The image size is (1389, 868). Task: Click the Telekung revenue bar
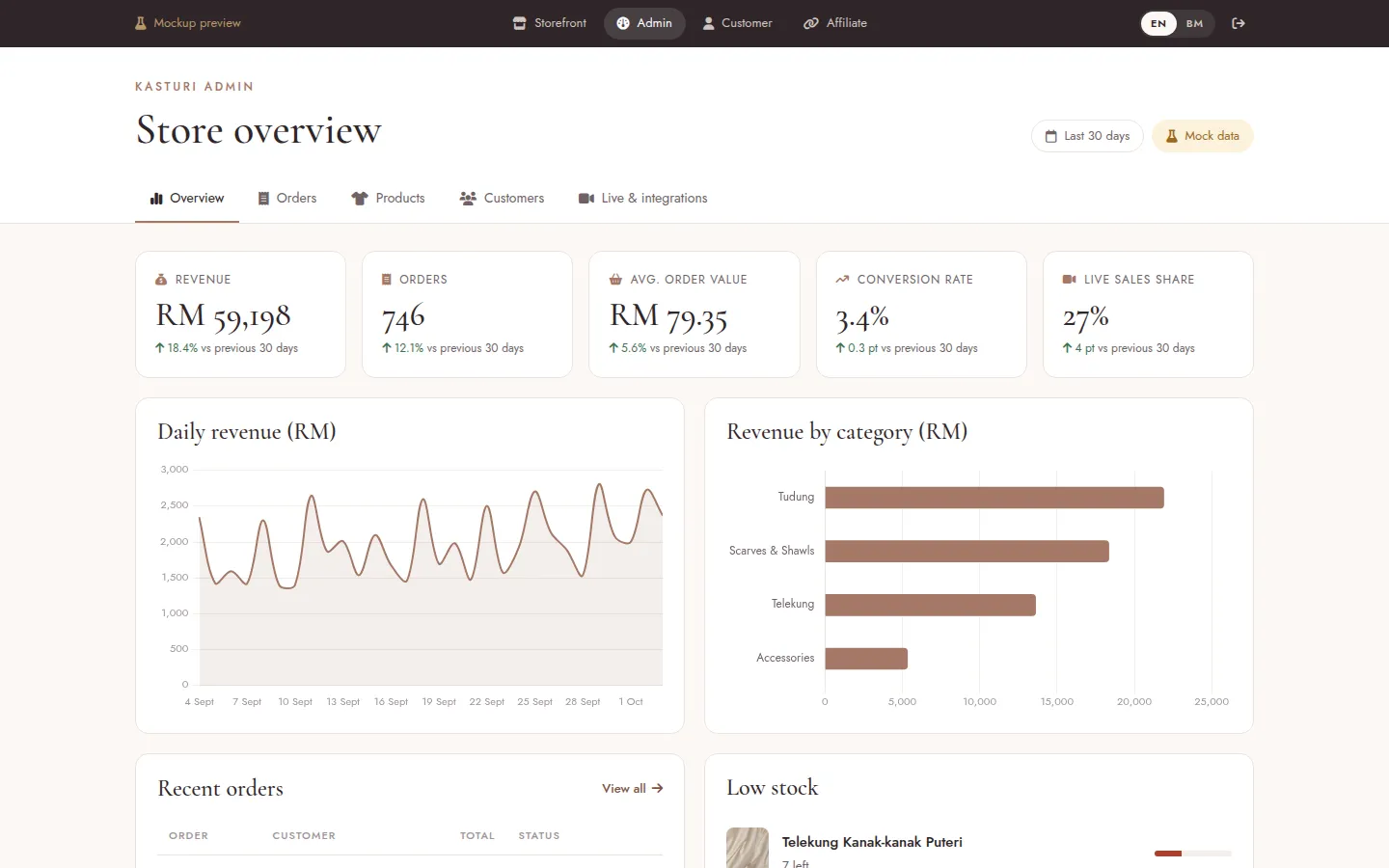click(930, 605)
